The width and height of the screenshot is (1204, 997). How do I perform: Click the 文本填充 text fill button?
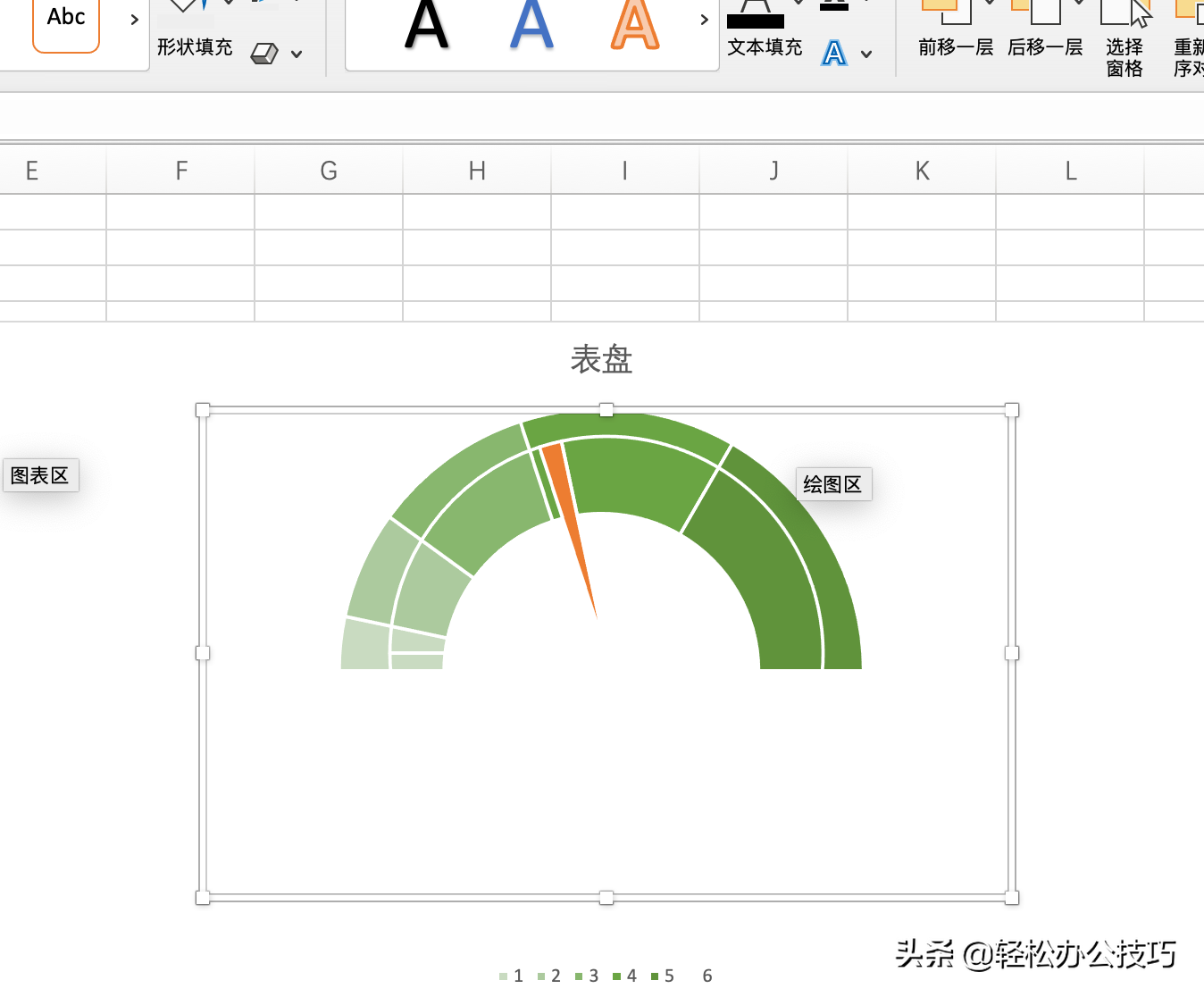[x=765, y=47]
